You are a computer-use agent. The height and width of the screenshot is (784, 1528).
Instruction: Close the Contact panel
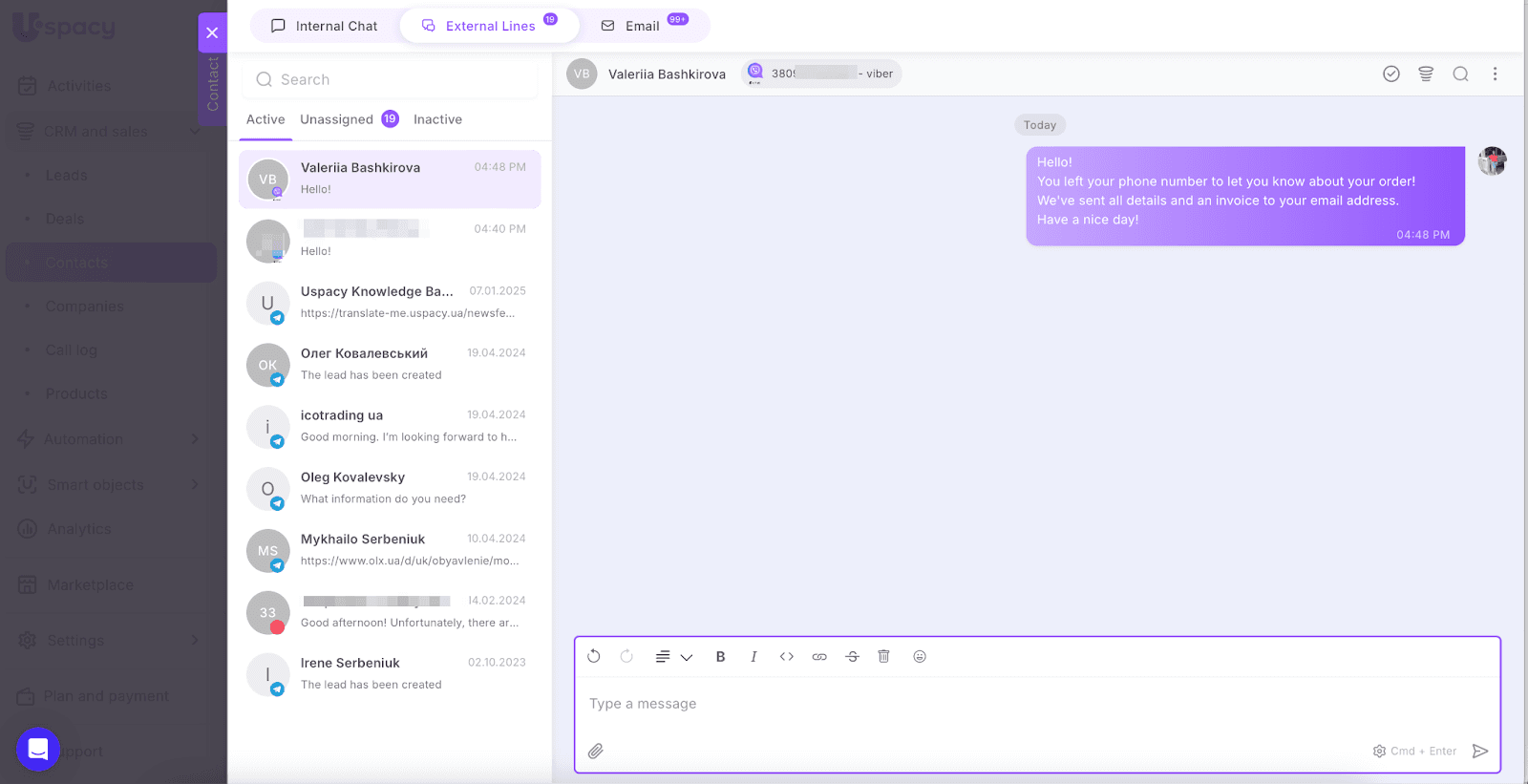212,32
